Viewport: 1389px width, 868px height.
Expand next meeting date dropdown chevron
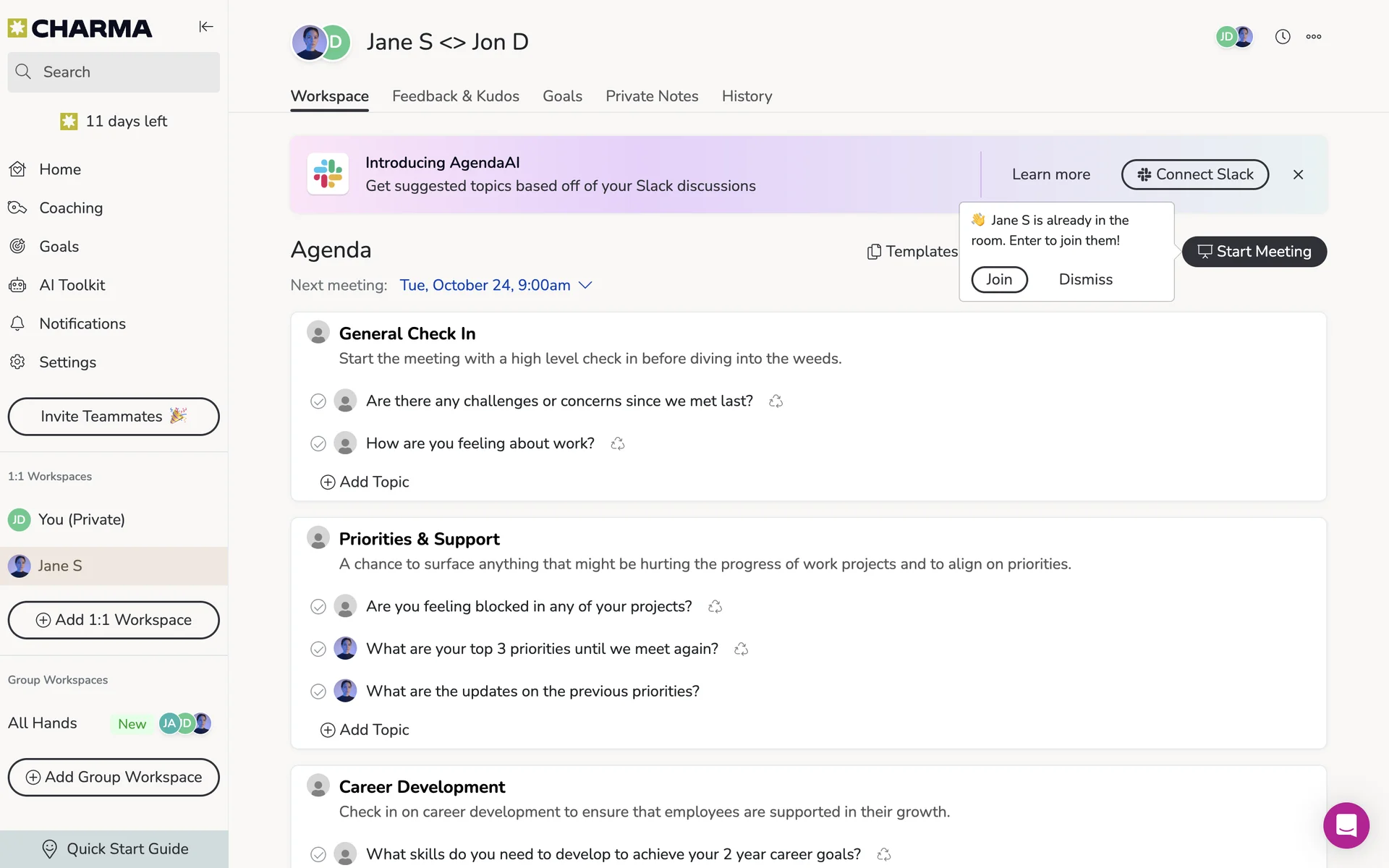click(586, 285)
